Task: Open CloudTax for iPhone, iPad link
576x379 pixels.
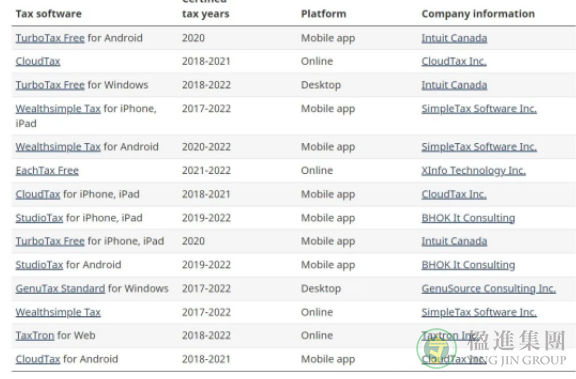Action: (38, 194)
